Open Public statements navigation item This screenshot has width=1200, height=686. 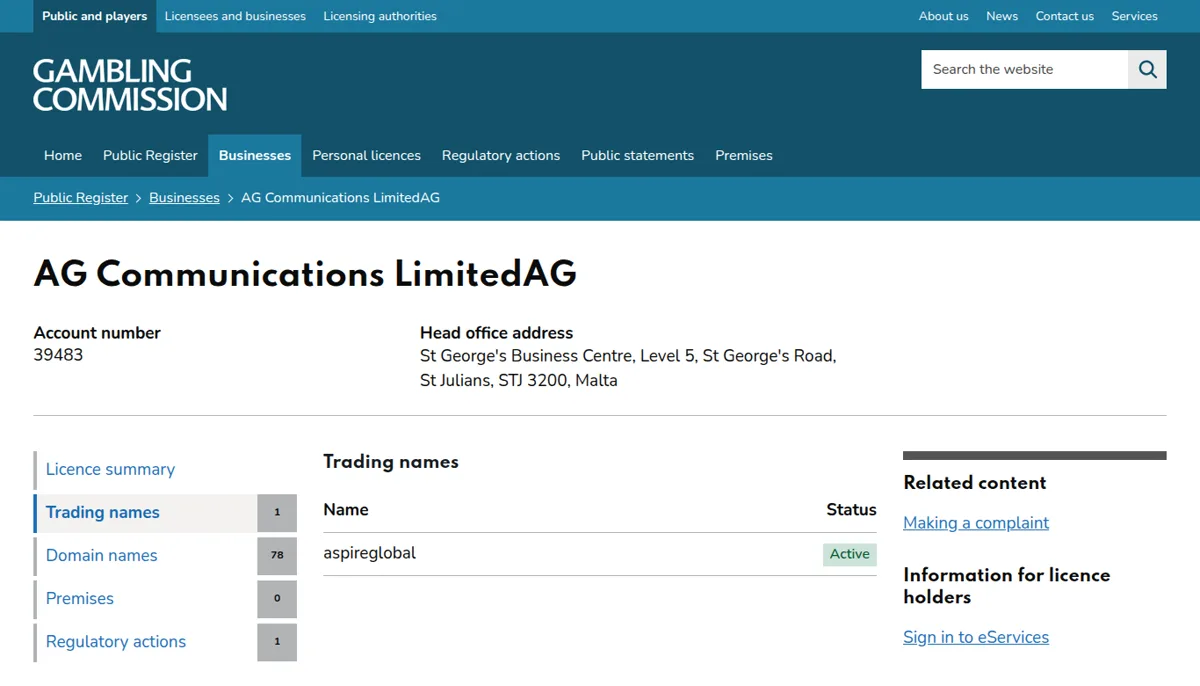[637, 155]
